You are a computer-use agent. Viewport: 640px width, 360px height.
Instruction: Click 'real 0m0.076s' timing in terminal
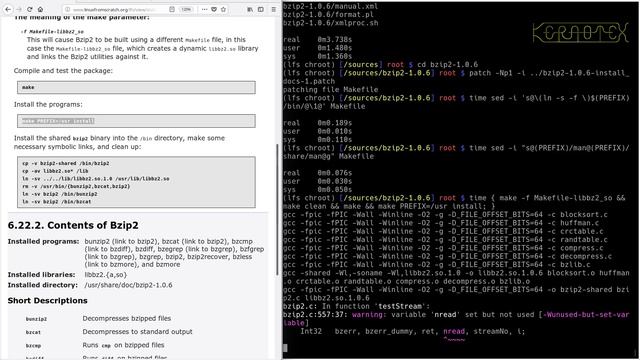(317, 173)
